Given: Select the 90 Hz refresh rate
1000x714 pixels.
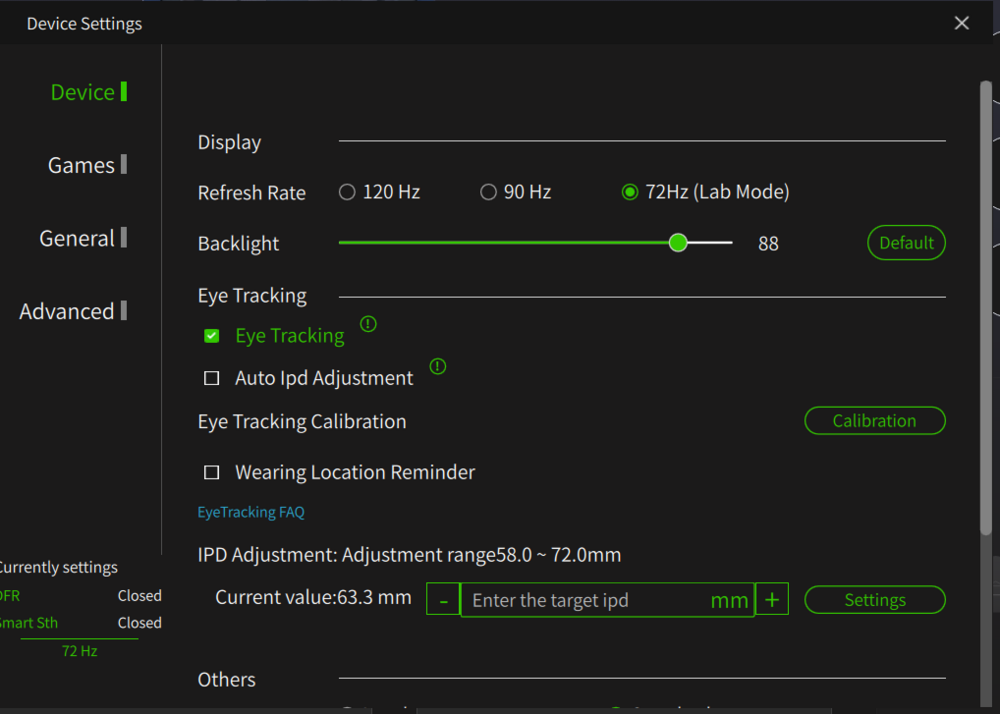Looking at the screenshot, I should pos(488,192).
